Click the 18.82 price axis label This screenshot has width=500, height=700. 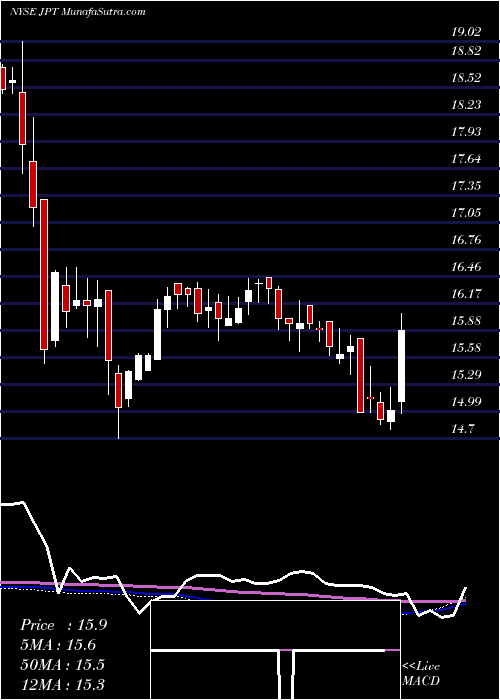(x=466, y=50)
